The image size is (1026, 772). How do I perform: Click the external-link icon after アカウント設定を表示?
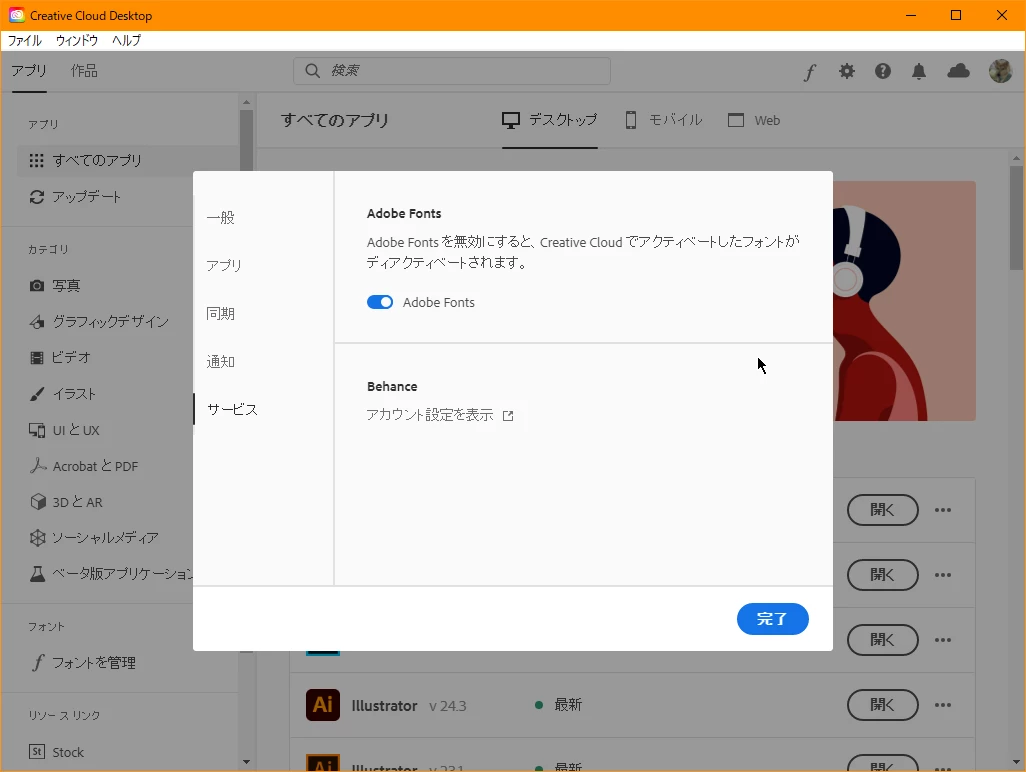pyautogui.click(x=508, y=415)
